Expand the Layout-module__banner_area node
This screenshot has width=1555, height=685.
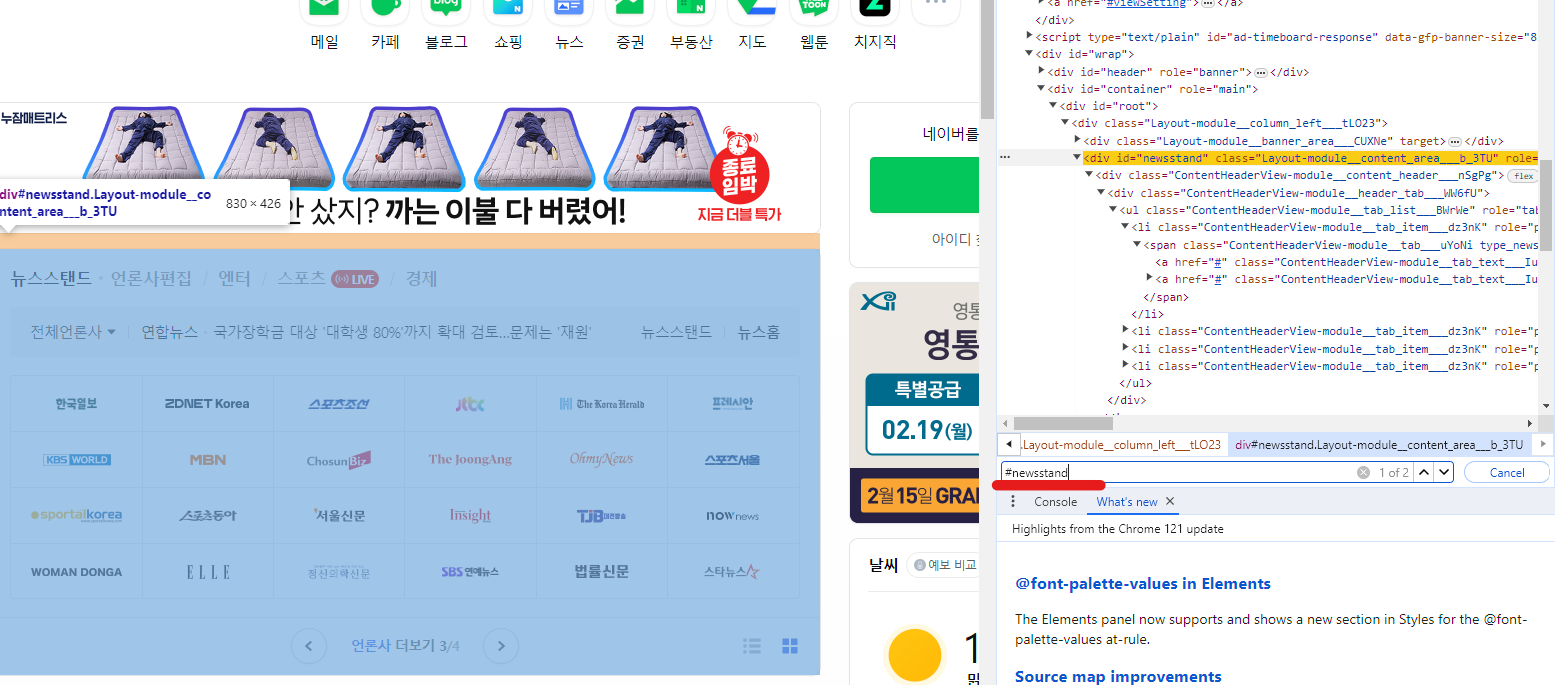1077,141
